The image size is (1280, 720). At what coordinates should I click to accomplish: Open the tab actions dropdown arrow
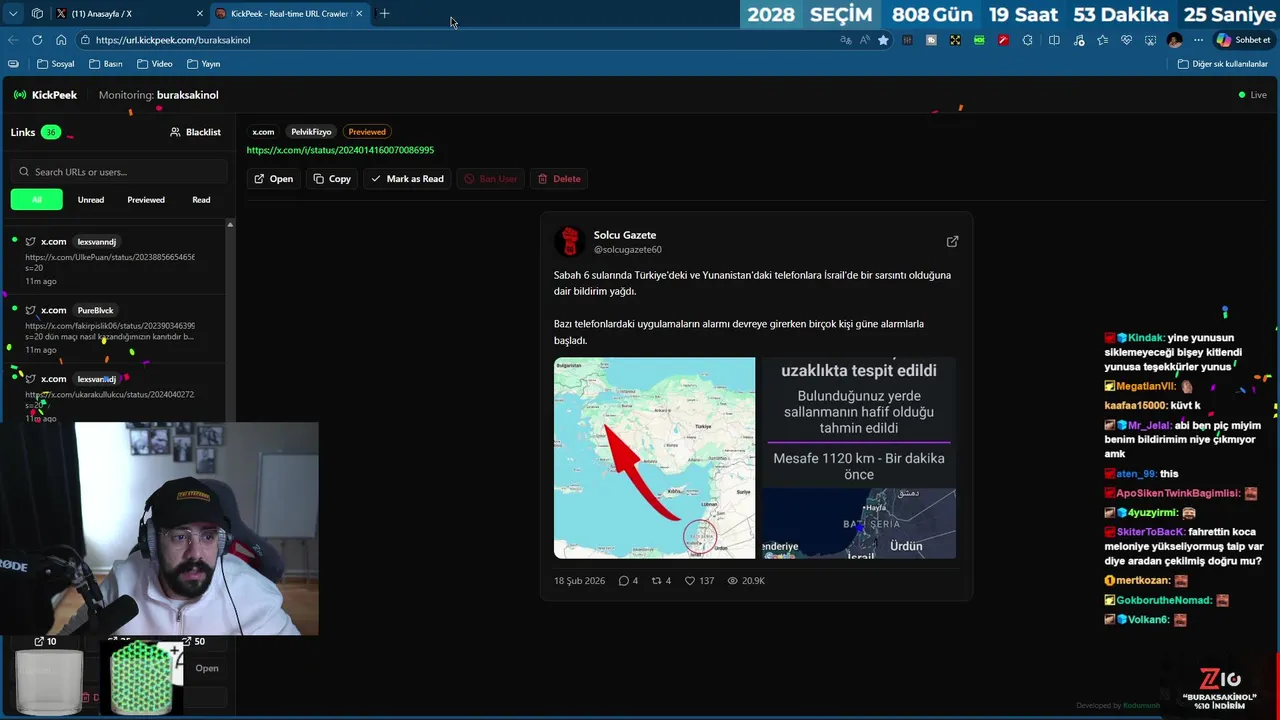(13, 14)
